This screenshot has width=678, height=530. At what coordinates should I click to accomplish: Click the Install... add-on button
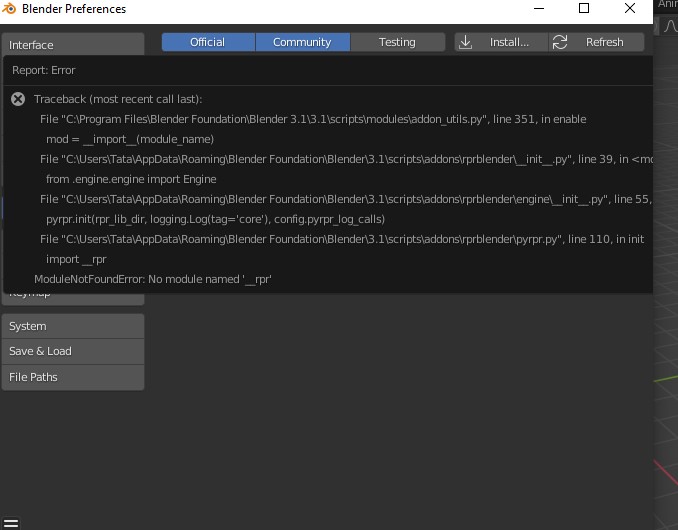click(502, 42)
